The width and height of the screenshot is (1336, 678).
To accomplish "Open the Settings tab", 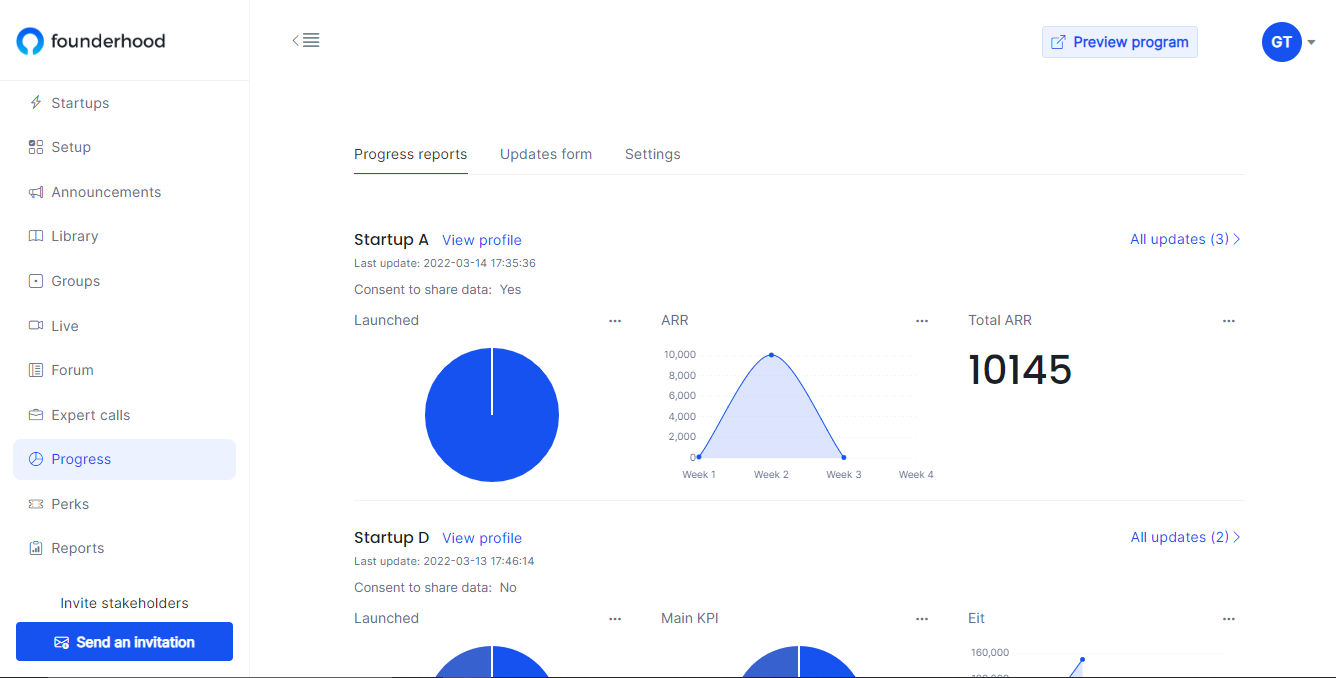I will [x=652, y=154].
